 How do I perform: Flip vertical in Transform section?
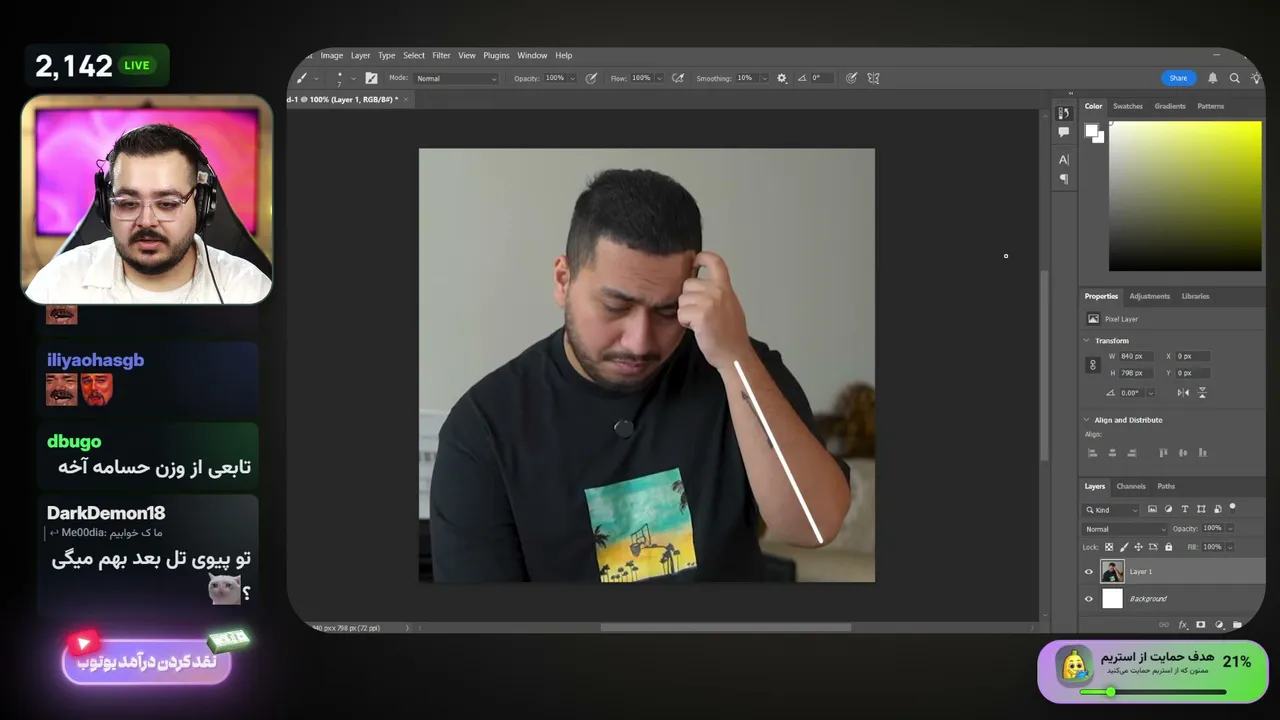[x=1202, y=393]
